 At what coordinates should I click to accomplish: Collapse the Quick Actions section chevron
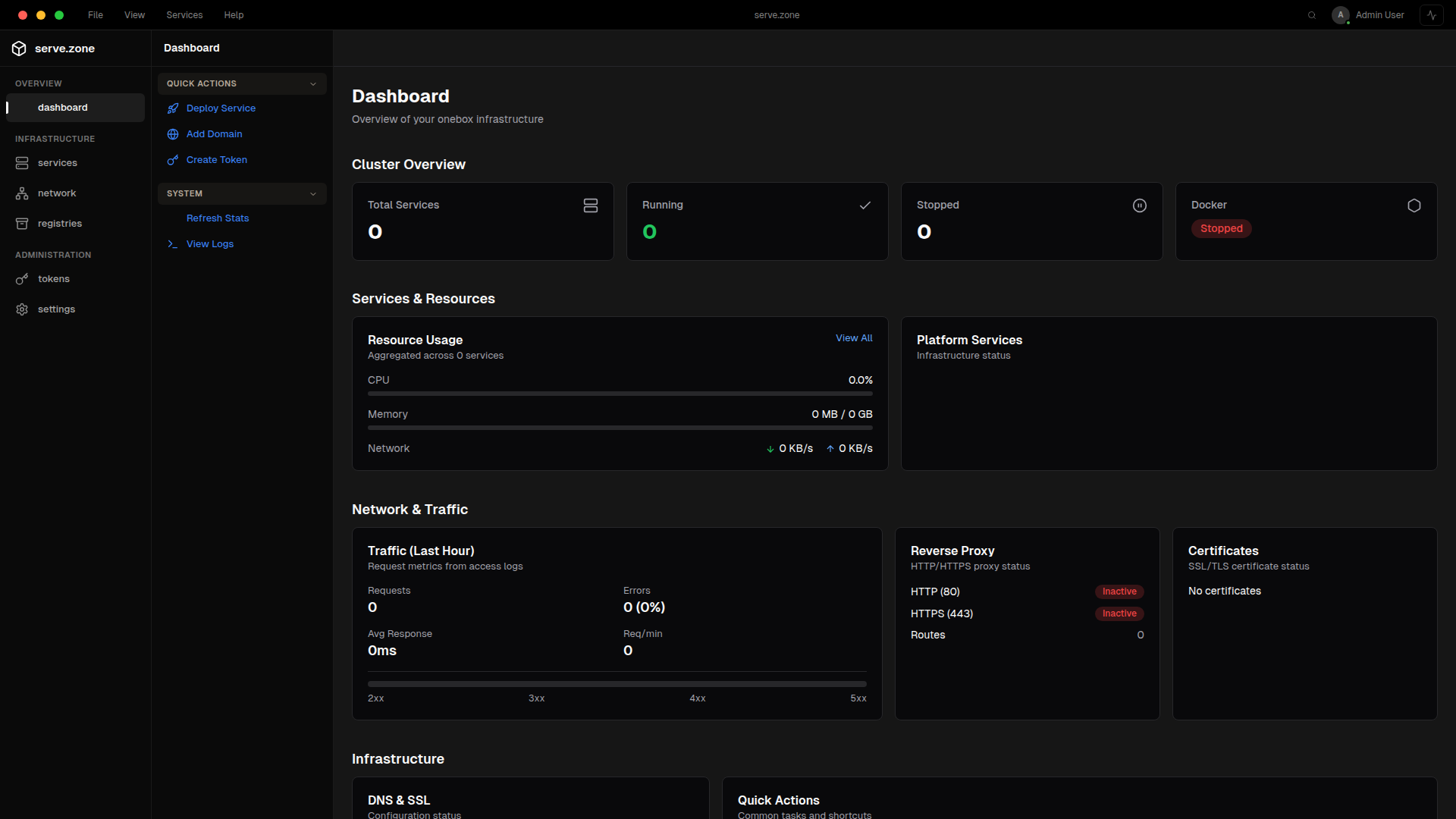(x=313, y=84)
